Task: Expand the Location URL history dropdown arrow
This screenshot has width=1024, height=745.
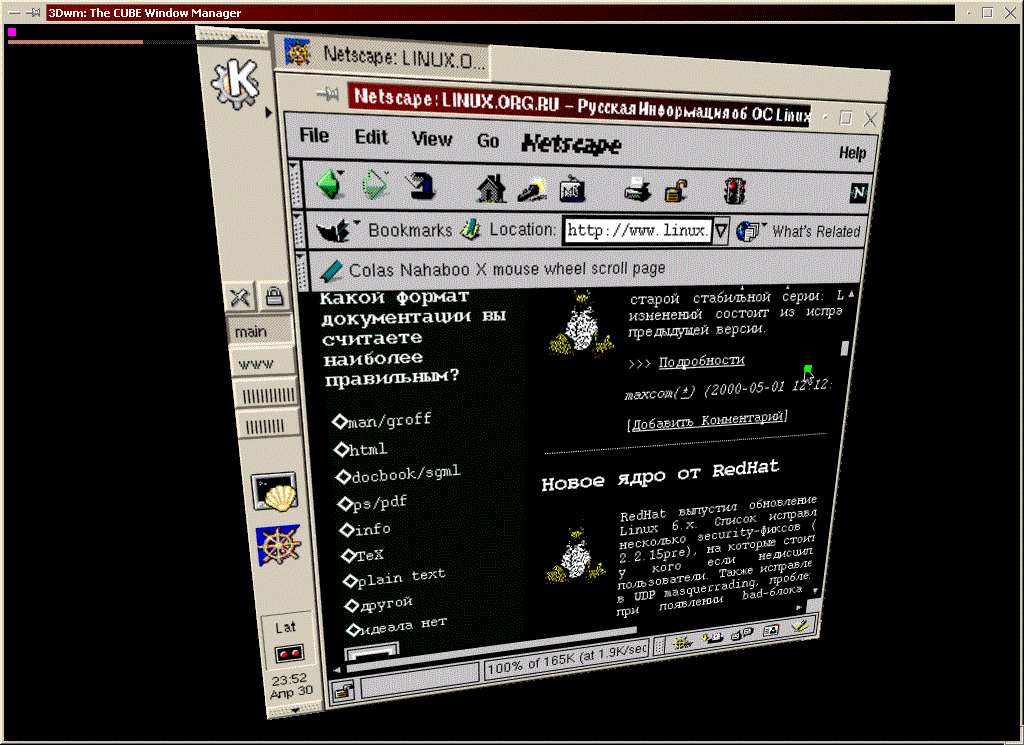Action: [x=721, y=230]
